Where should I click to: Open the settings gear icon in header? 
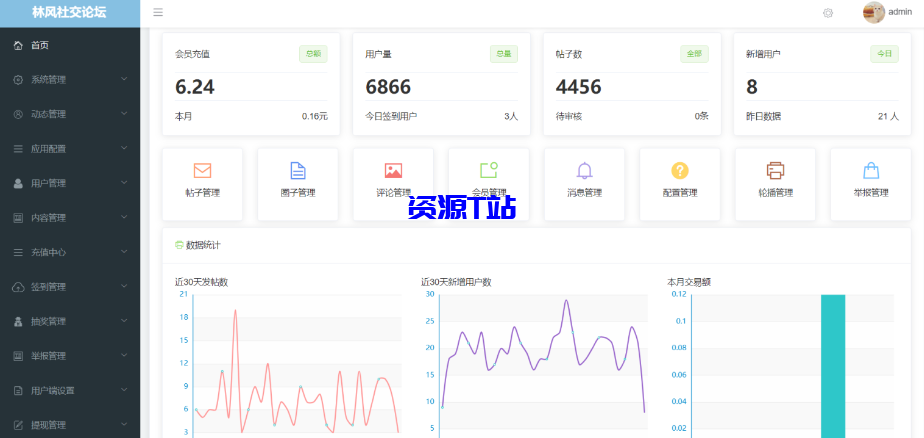point(828,13)
